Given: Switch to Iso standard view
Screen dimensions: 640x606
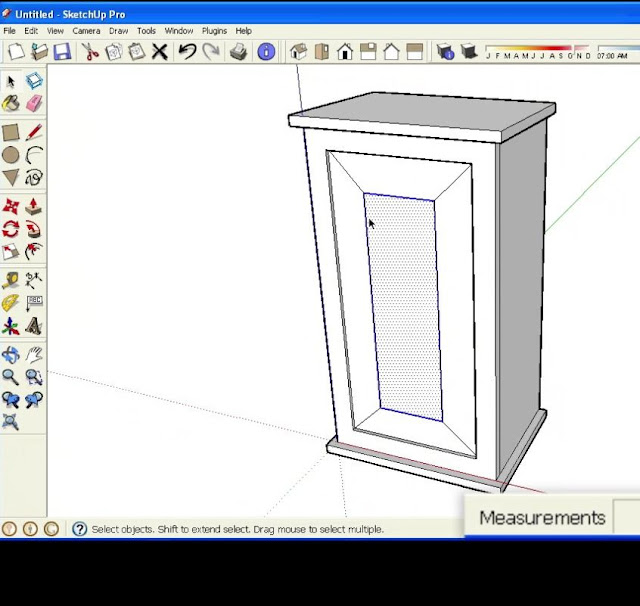Looking at the screenshot, I should click(x=298, y=52).
